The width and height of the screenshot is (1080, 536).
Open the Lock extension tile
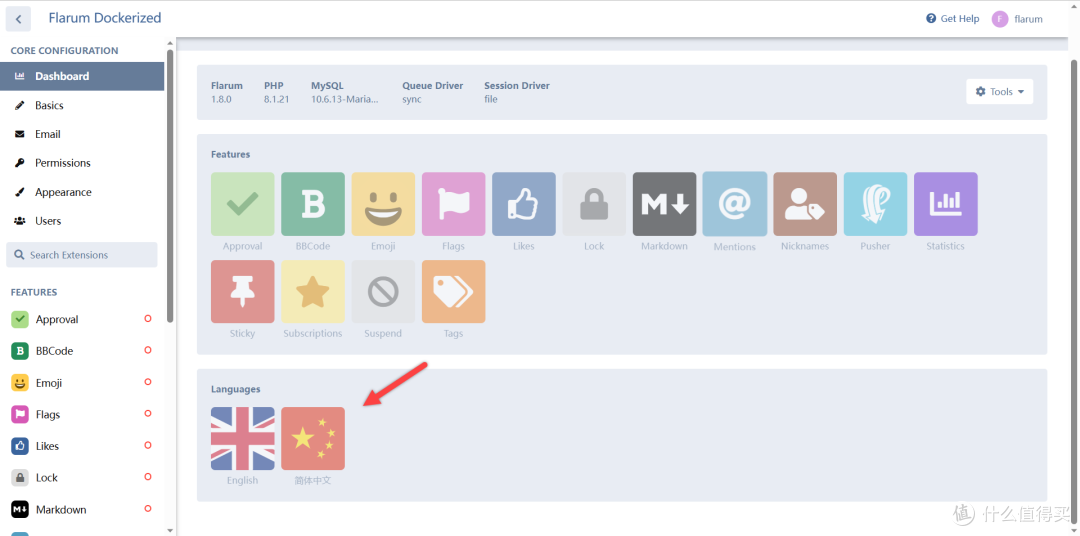point(594,204)
